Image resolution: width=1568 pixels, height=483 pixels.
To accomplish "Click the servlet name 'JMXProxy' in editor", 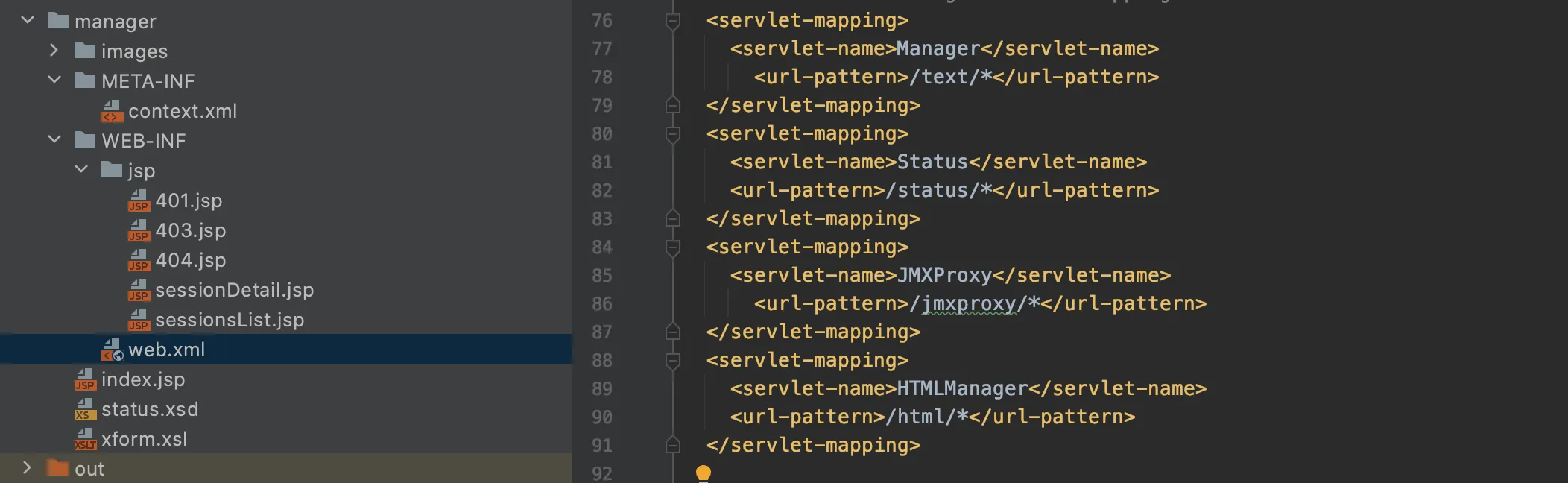I will pos(944,275).
